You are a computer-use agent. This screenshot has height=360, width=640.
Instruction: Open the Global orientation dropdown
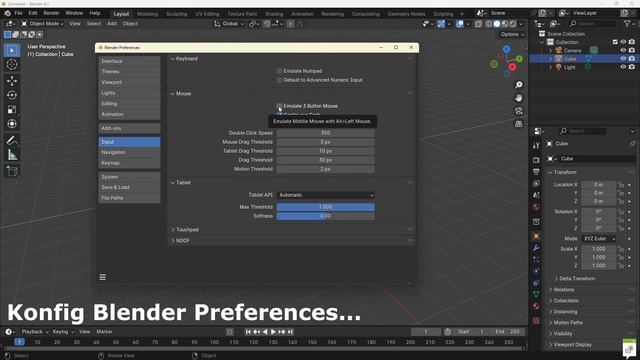tap(229, 24)
